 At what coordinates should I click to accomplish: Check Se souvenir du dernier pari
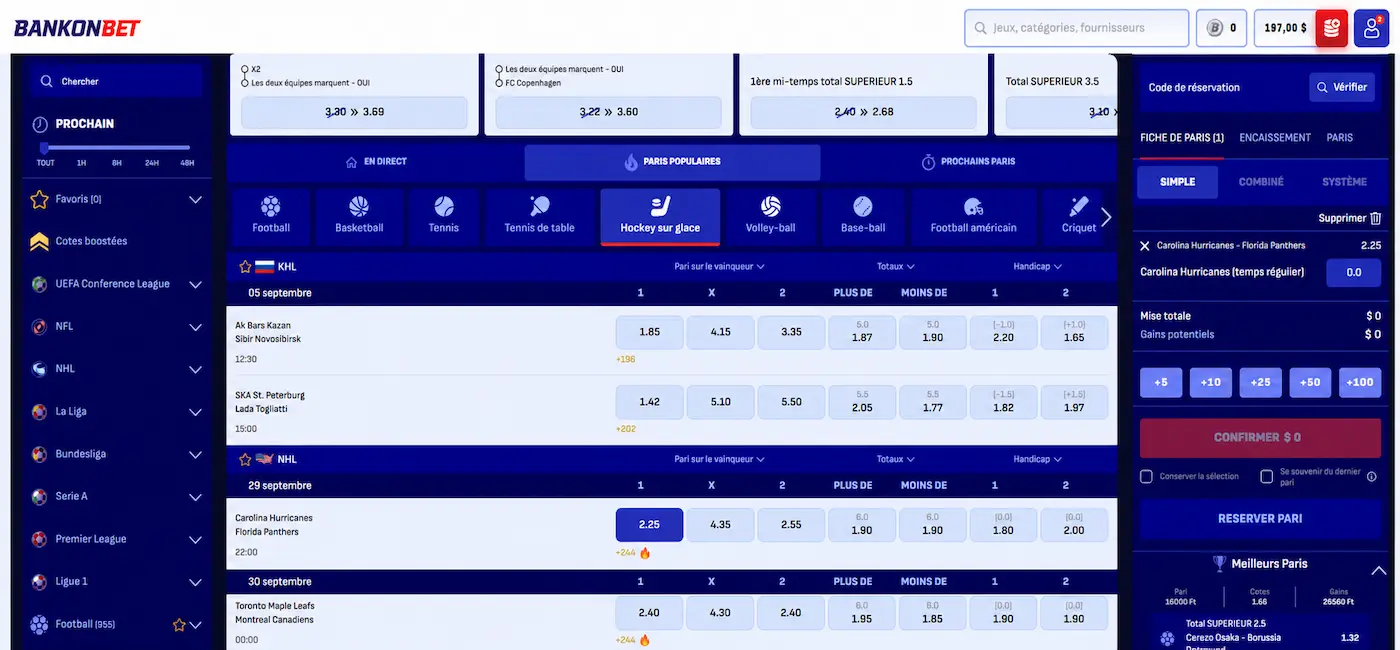pos(1267,477)
